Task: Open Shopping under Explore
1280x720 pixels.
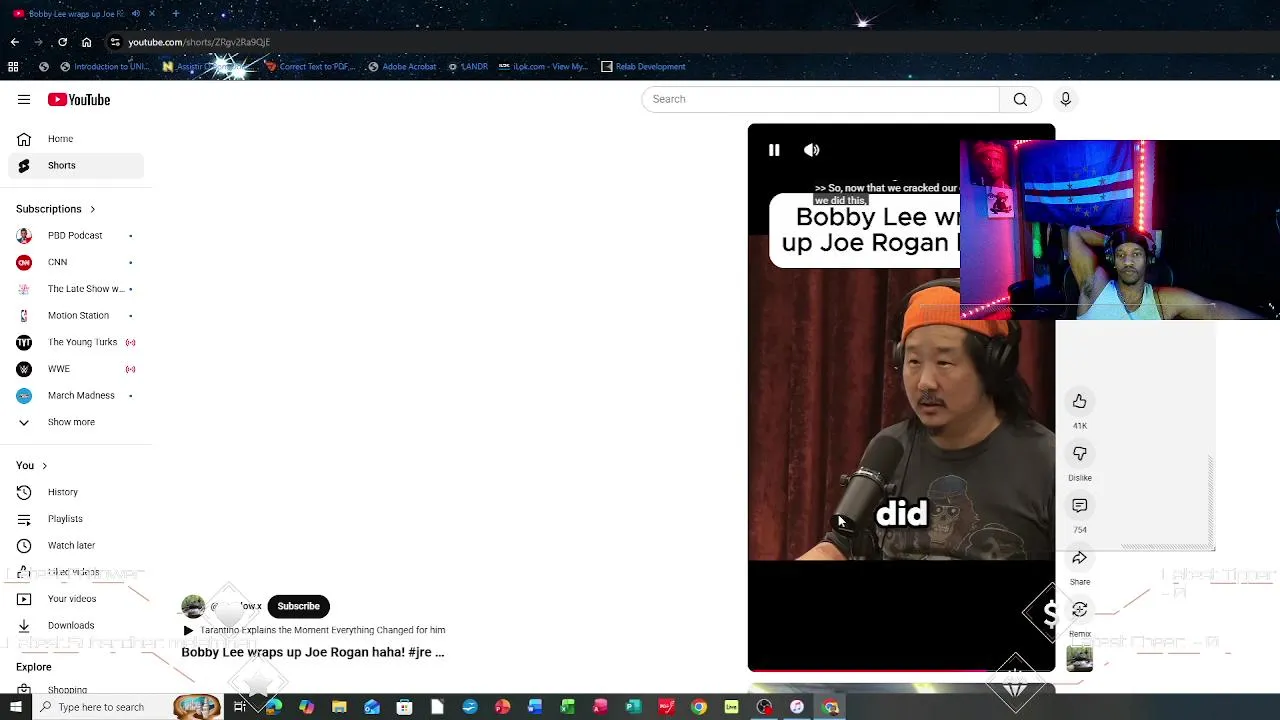Action: (x=76, y=690)
